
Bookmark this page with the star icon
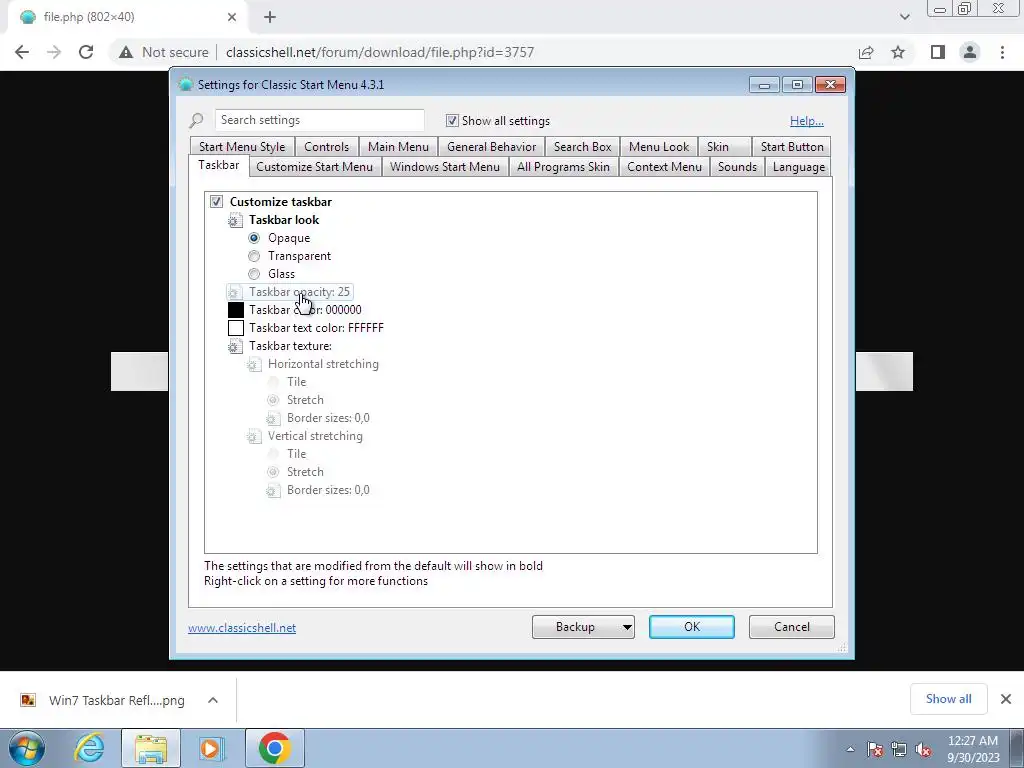pos(898,52)
